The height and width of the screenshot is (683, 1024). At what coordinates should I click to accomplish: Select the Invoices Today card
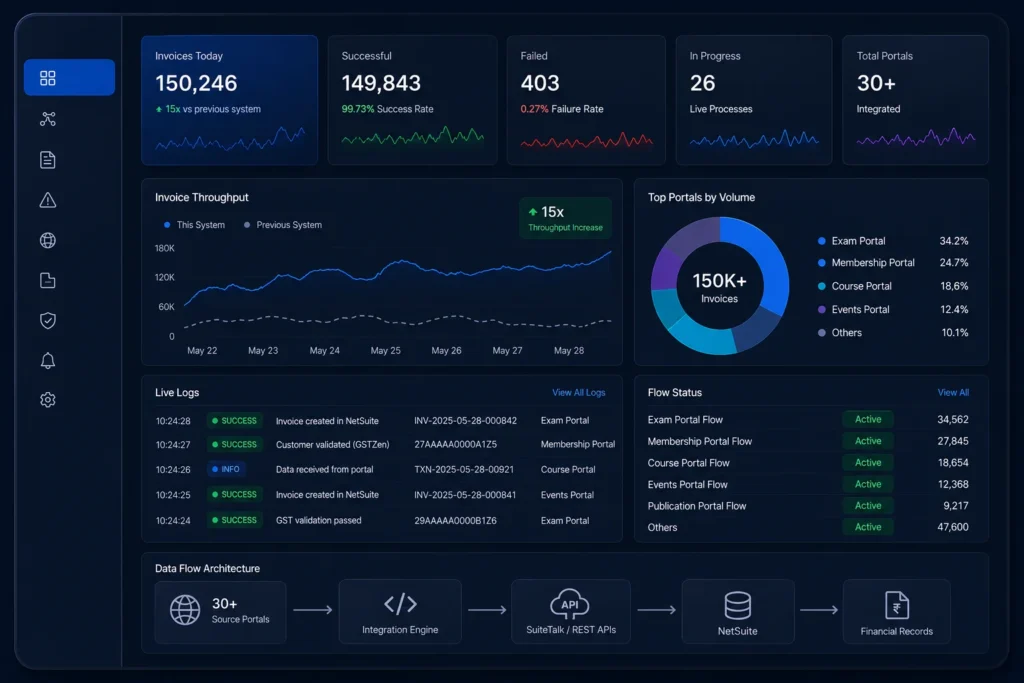[x=230, y=100]
